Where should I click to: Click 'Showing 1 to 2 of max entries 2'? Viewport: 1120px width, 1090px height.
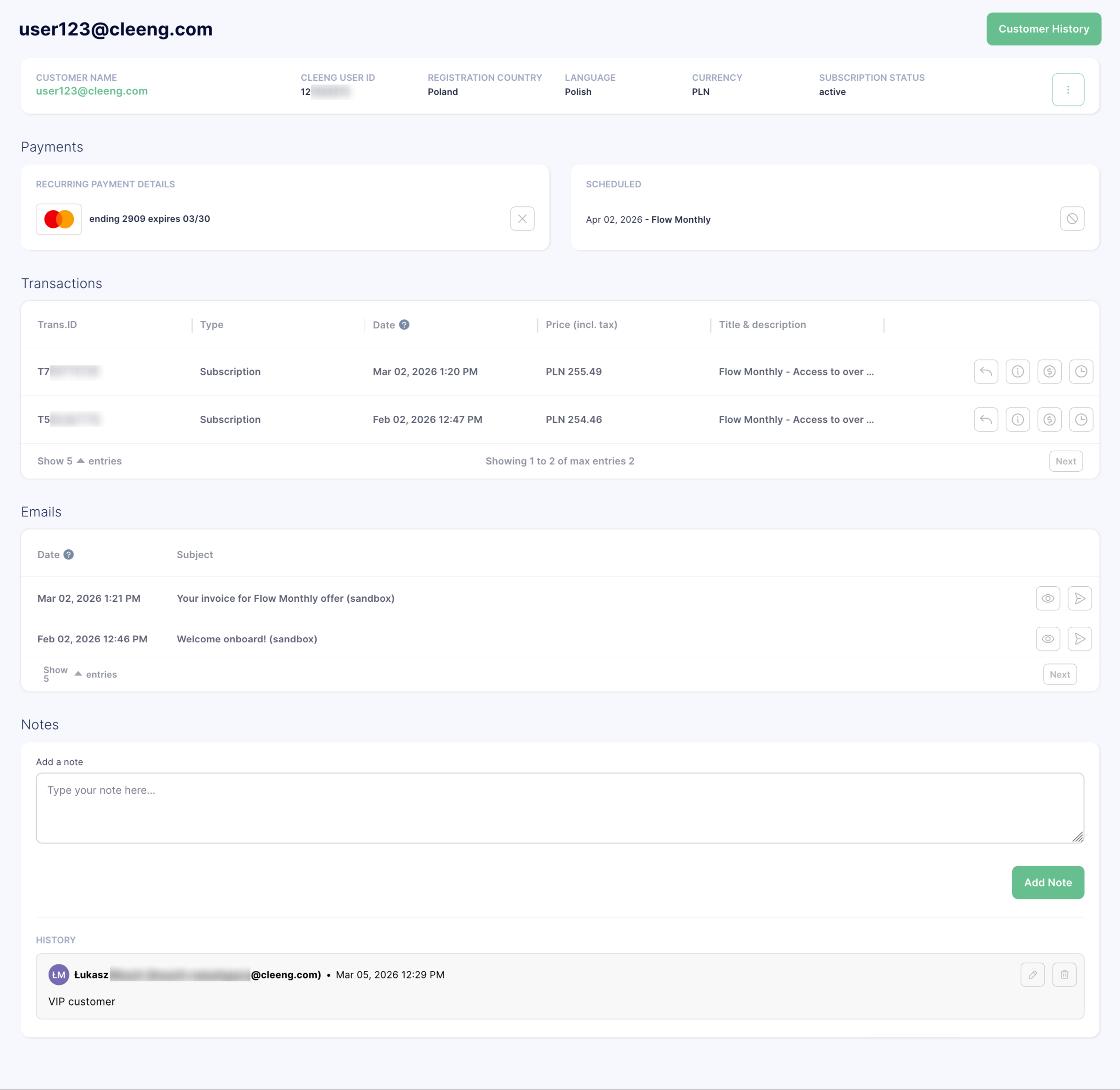[560, 461]
